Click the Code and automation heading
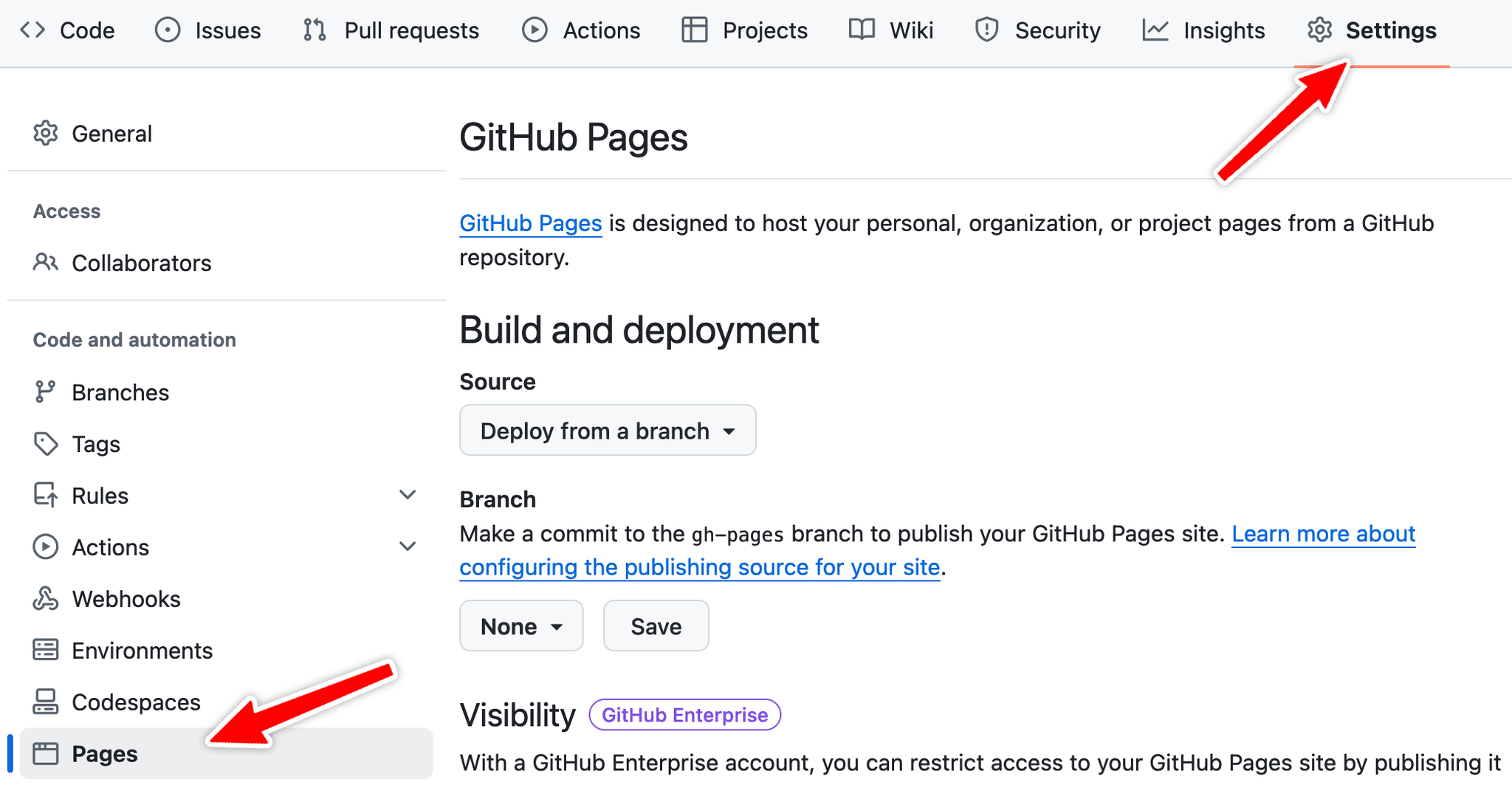1512x785 pixels. [x=134, y=340]
